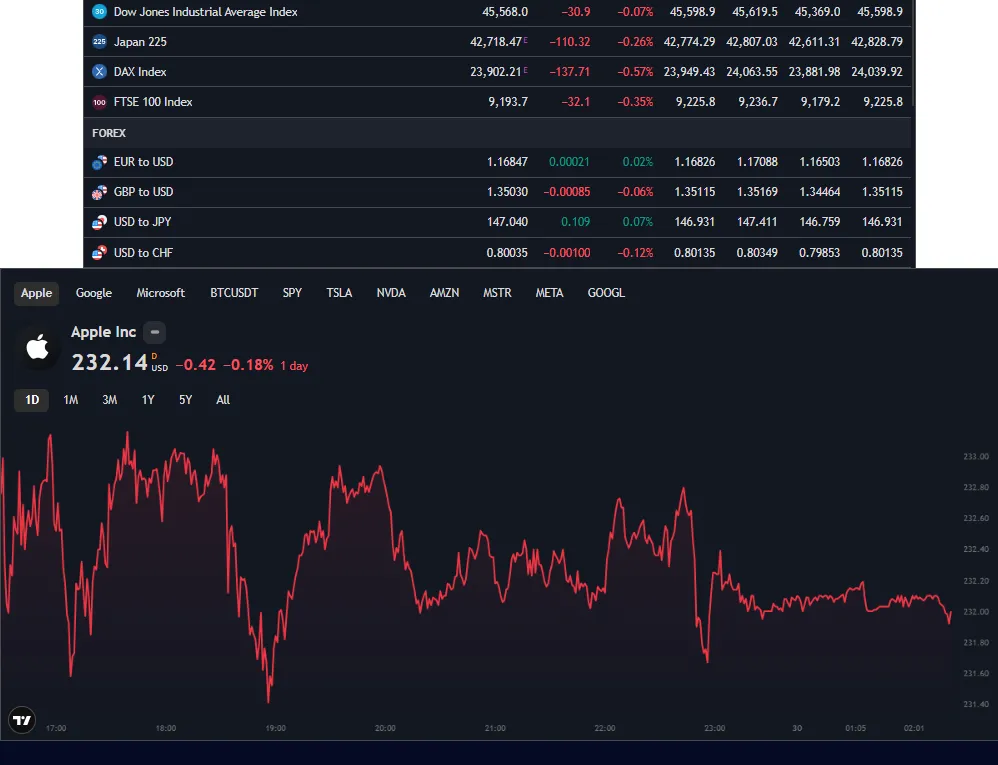This screenshot has width=998, height=765.
Task: Switch chart range to 1M
Action: point(71,400)
